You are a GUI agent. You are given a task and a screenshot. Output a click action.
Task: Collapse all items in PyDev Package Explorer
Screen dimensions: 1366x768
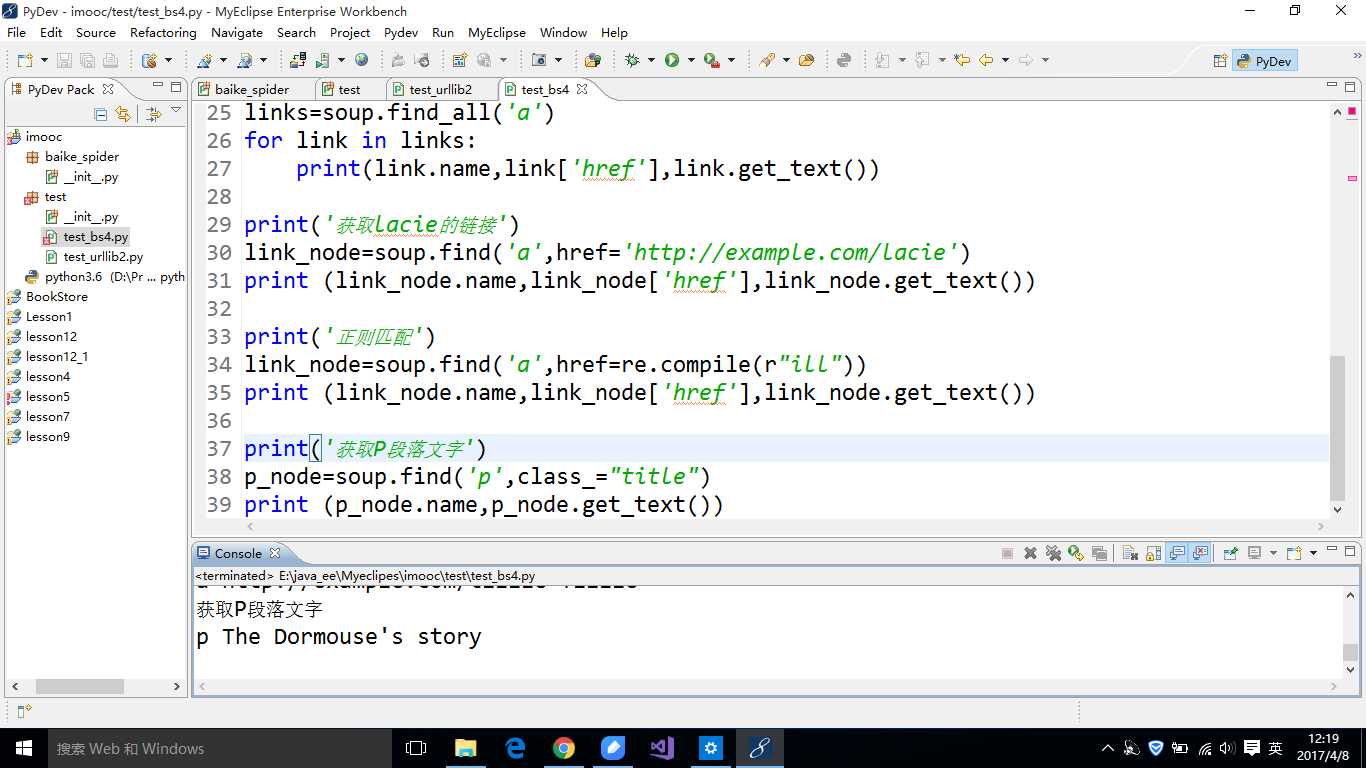point(100,114)
